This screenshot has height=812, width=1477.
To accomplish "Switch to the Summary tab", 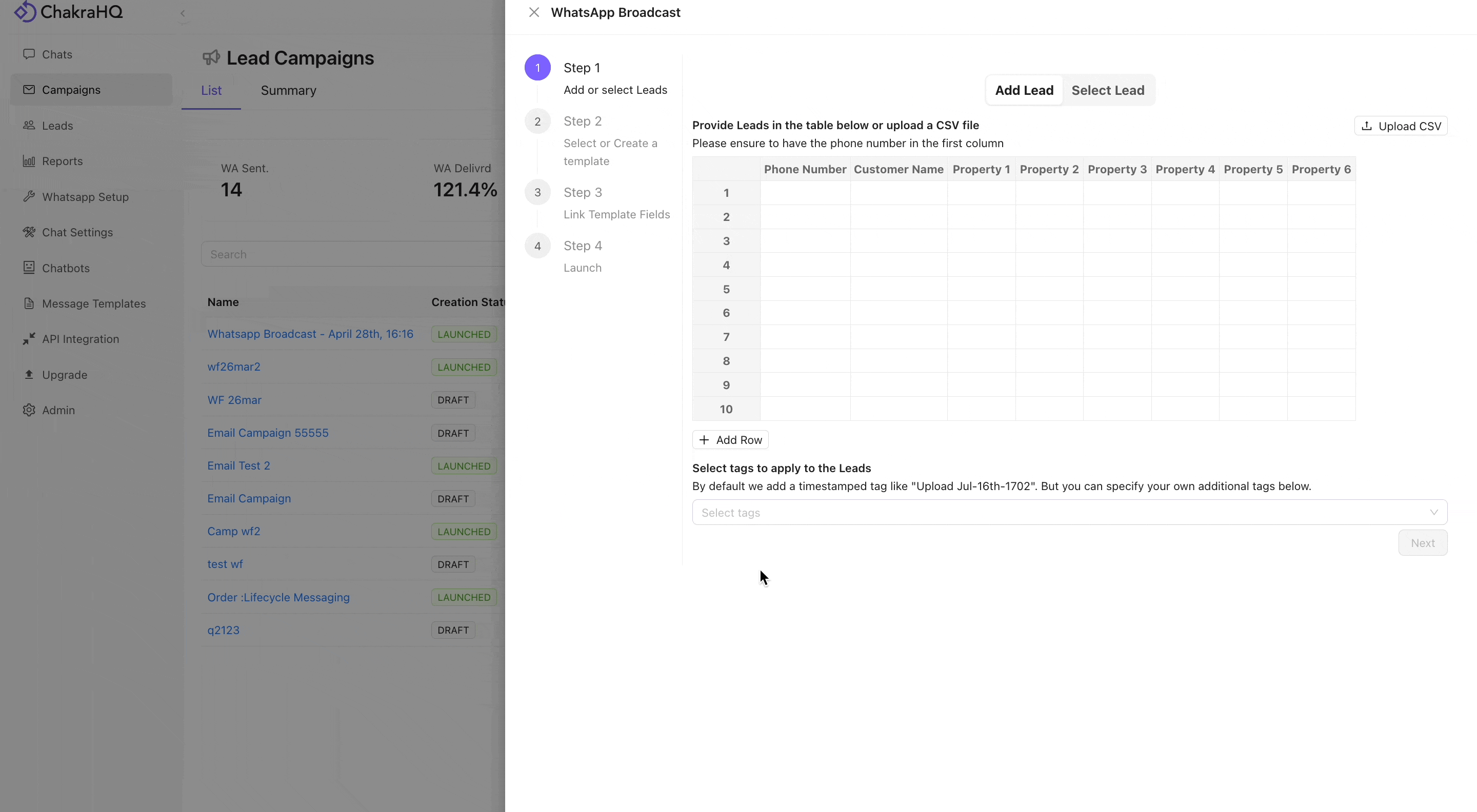I will tap(288, 91).
